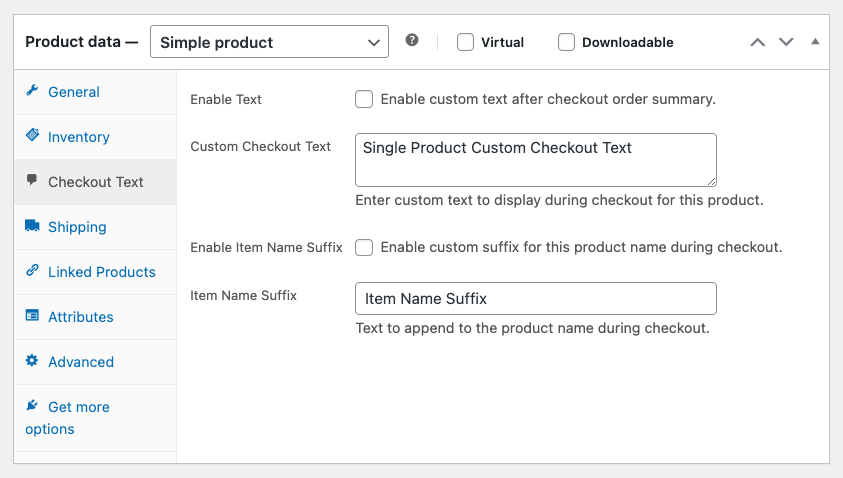Screen dimensions: 843x478
Task: Click the Advanced gear icon
Action: pyautogui.click(x=32, y=361)
